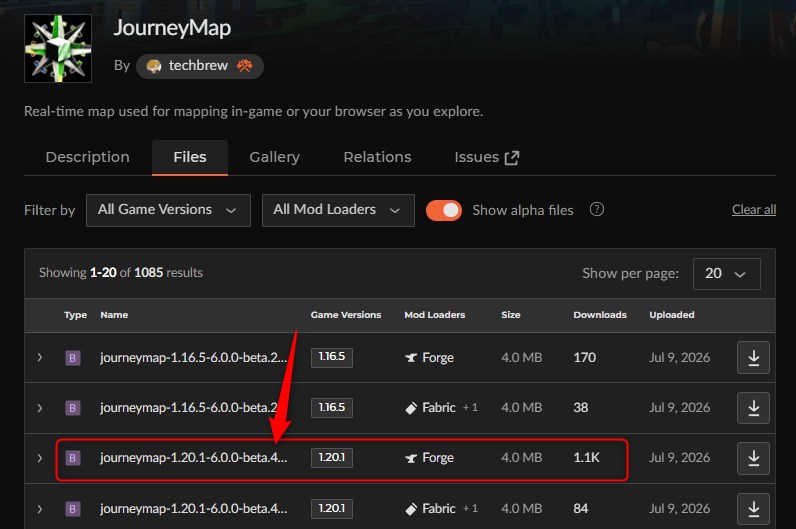The height and width of the screenshot is (529, 796).
Task: Open journeymap-1.20.1 file with 84 downloads
Action: tap(194, 509)
